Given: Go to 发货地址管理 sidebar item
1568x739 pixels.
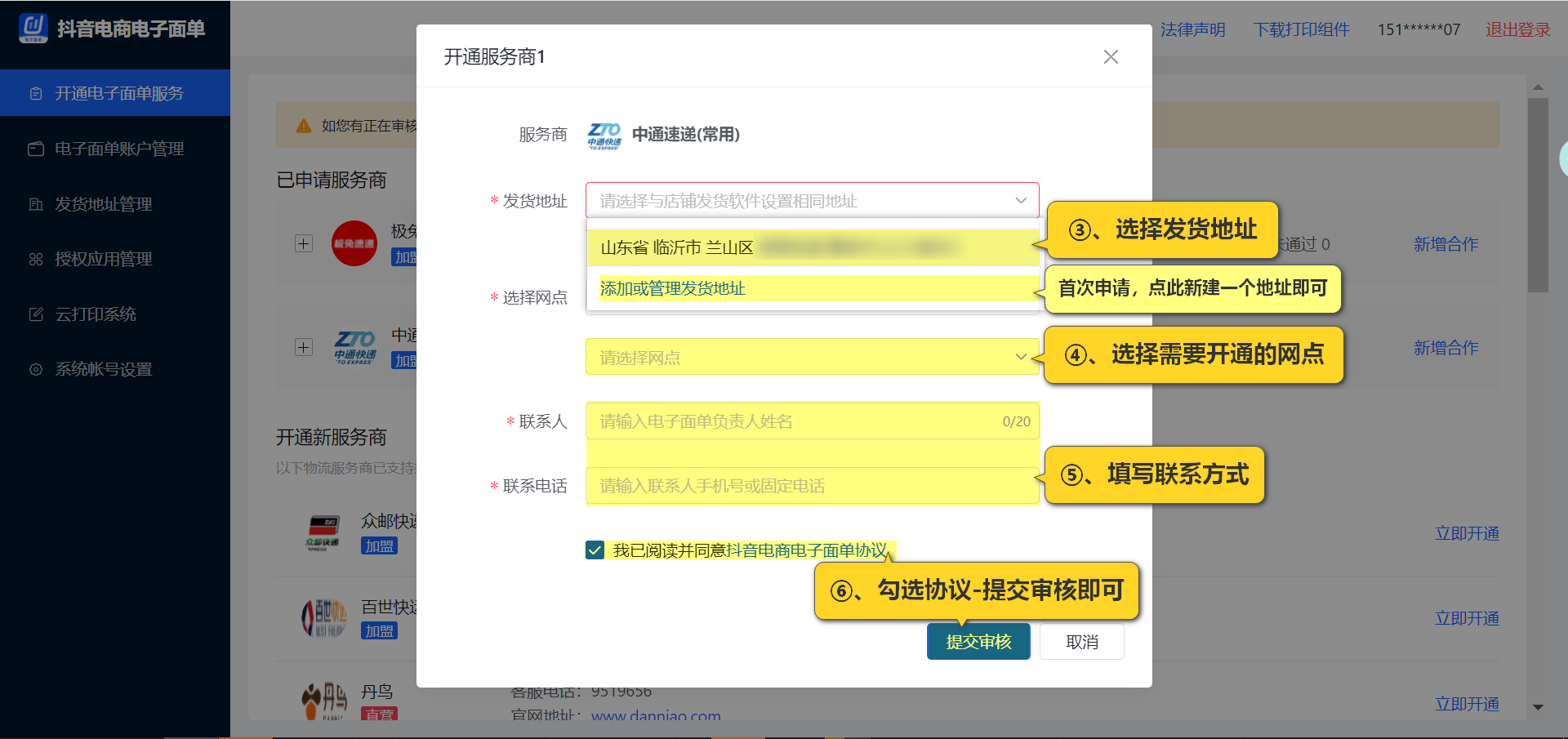Looking at the screenshot, I should click(x=103, y=204).
